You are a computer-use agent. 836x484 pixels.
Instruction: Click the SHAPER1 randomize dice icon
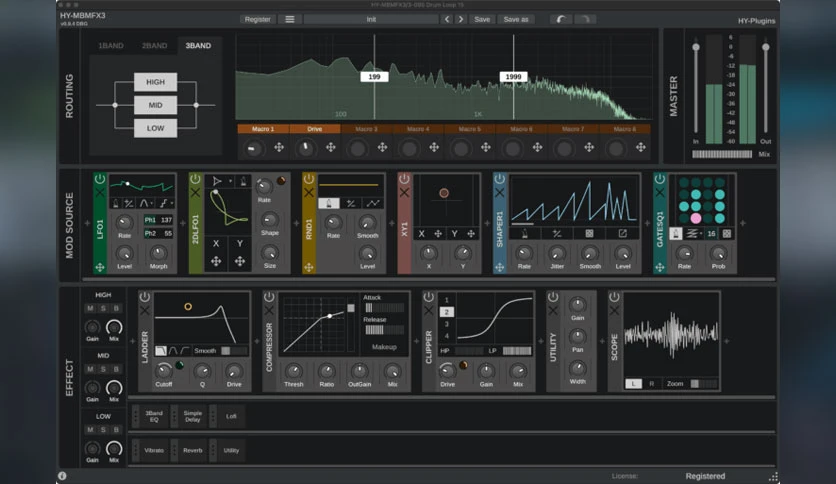click(x=589, y=233)
